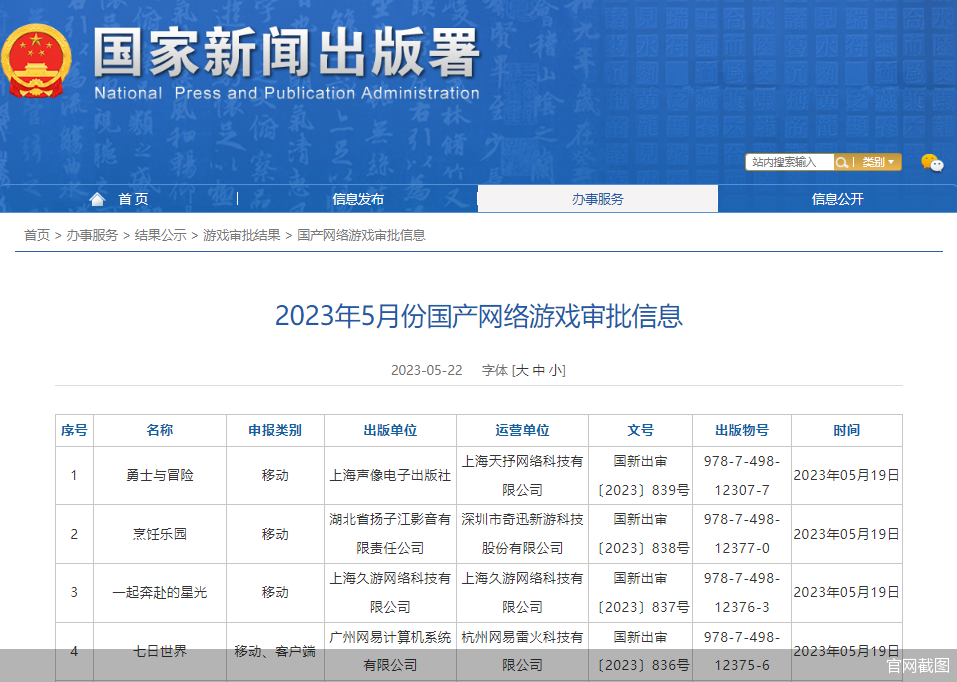957x682 pixels.
Task: Switch to the 信息发布 navigation tab
Action: pos(358,198)
